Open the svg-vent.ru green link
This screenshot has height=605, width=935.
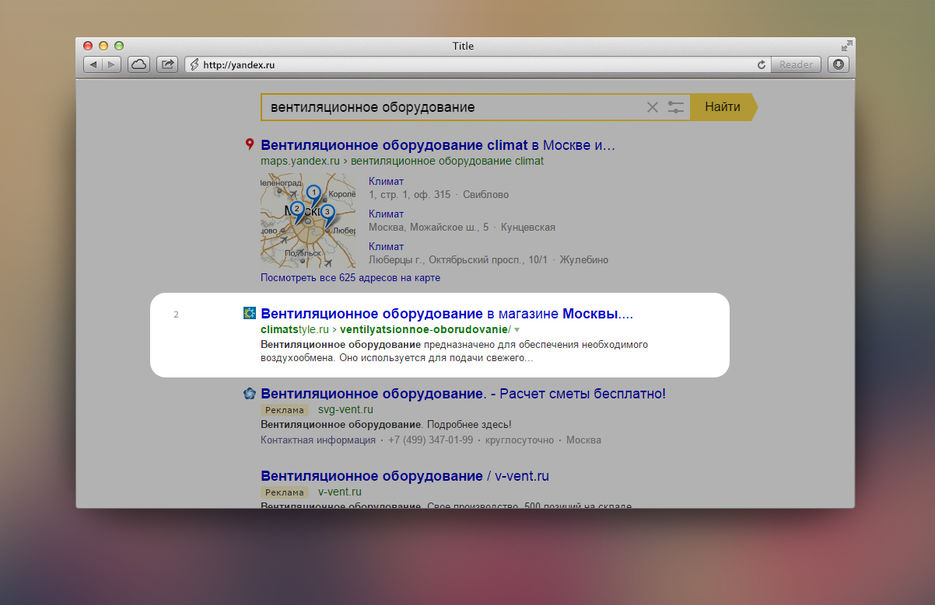345,409
